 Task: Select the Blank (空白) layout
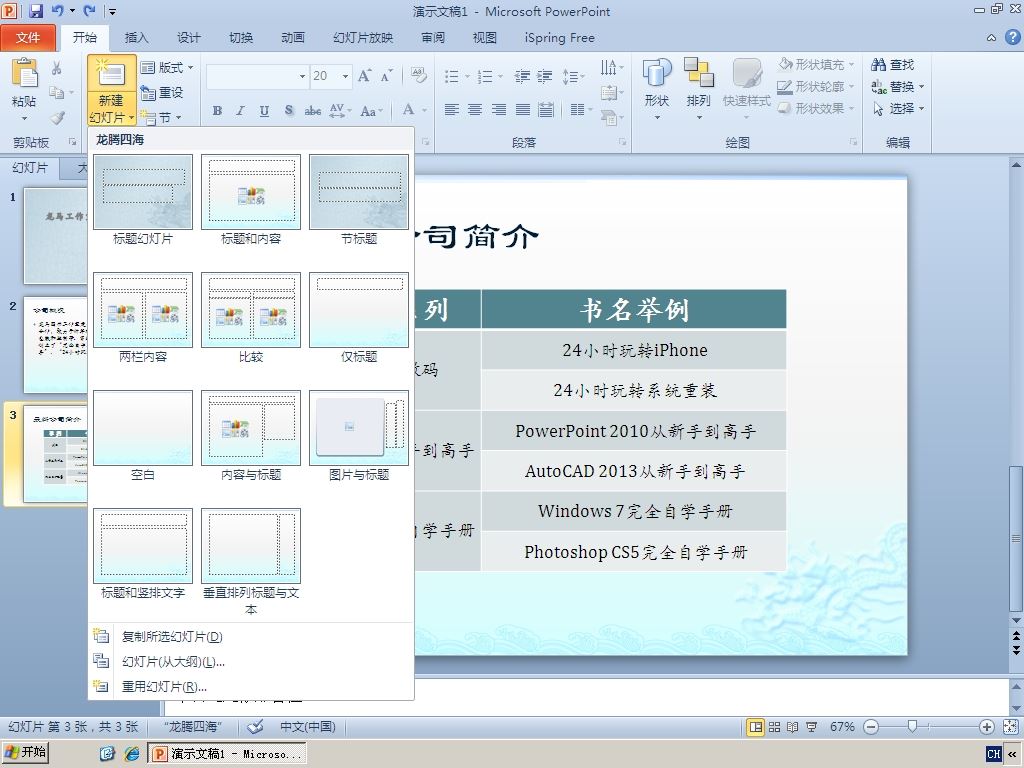click(x=143, y=436)
